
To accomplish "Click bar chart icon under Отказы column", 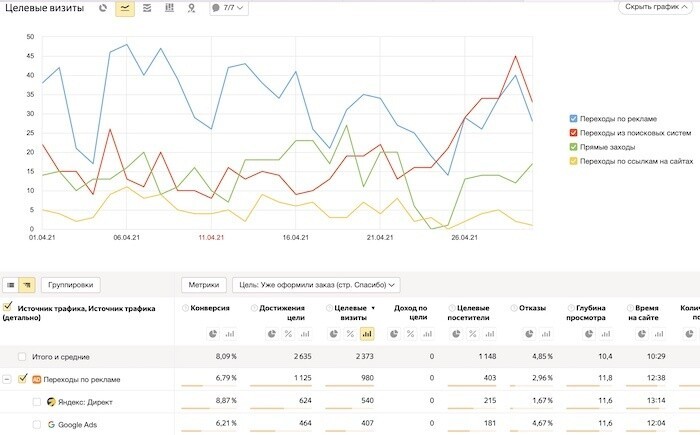I will [546, 334].
